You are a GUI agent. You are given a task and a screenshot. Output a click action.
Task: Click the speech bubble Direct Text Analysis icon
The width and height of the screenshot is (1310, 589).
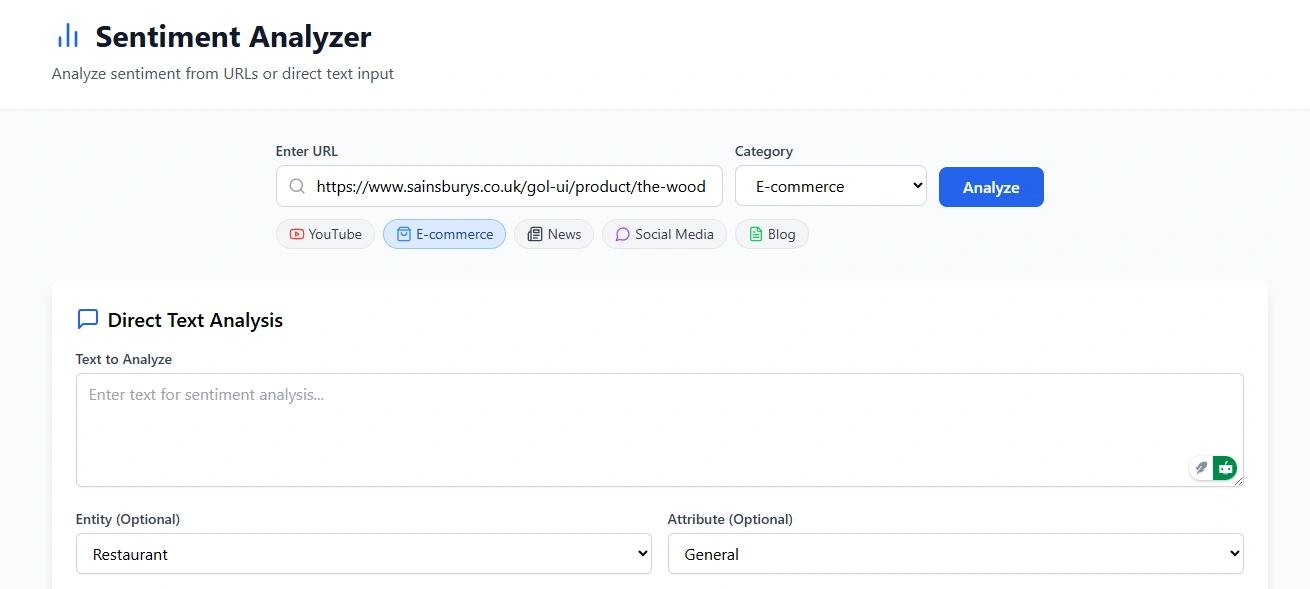click(x=88, y=319)
